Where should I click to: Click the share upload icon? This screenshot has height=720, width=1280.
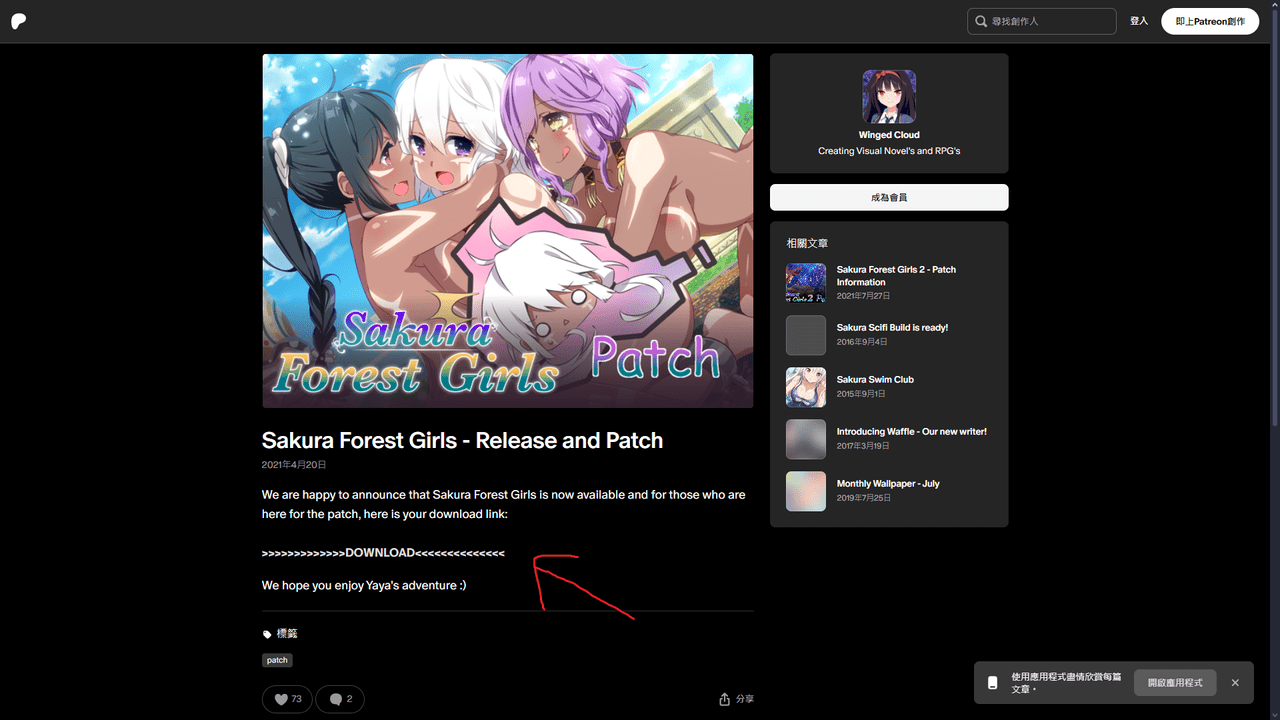pos(724,699)
